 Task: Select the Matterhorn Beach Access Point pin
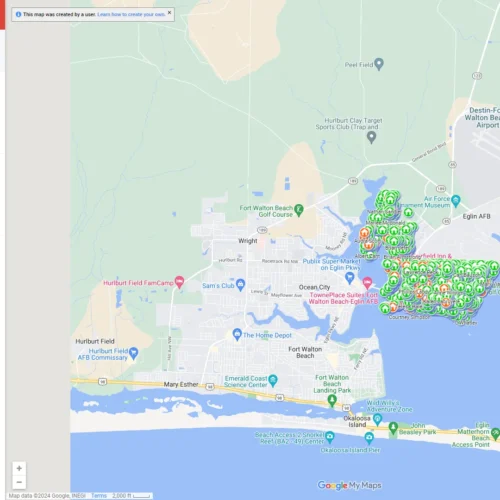(495, 434)
